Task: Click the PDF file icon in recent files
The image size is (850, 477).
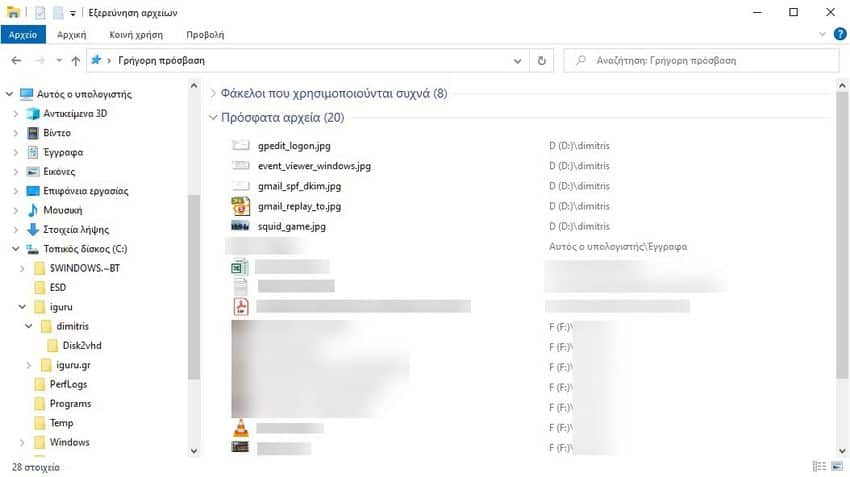Action: 240,306
